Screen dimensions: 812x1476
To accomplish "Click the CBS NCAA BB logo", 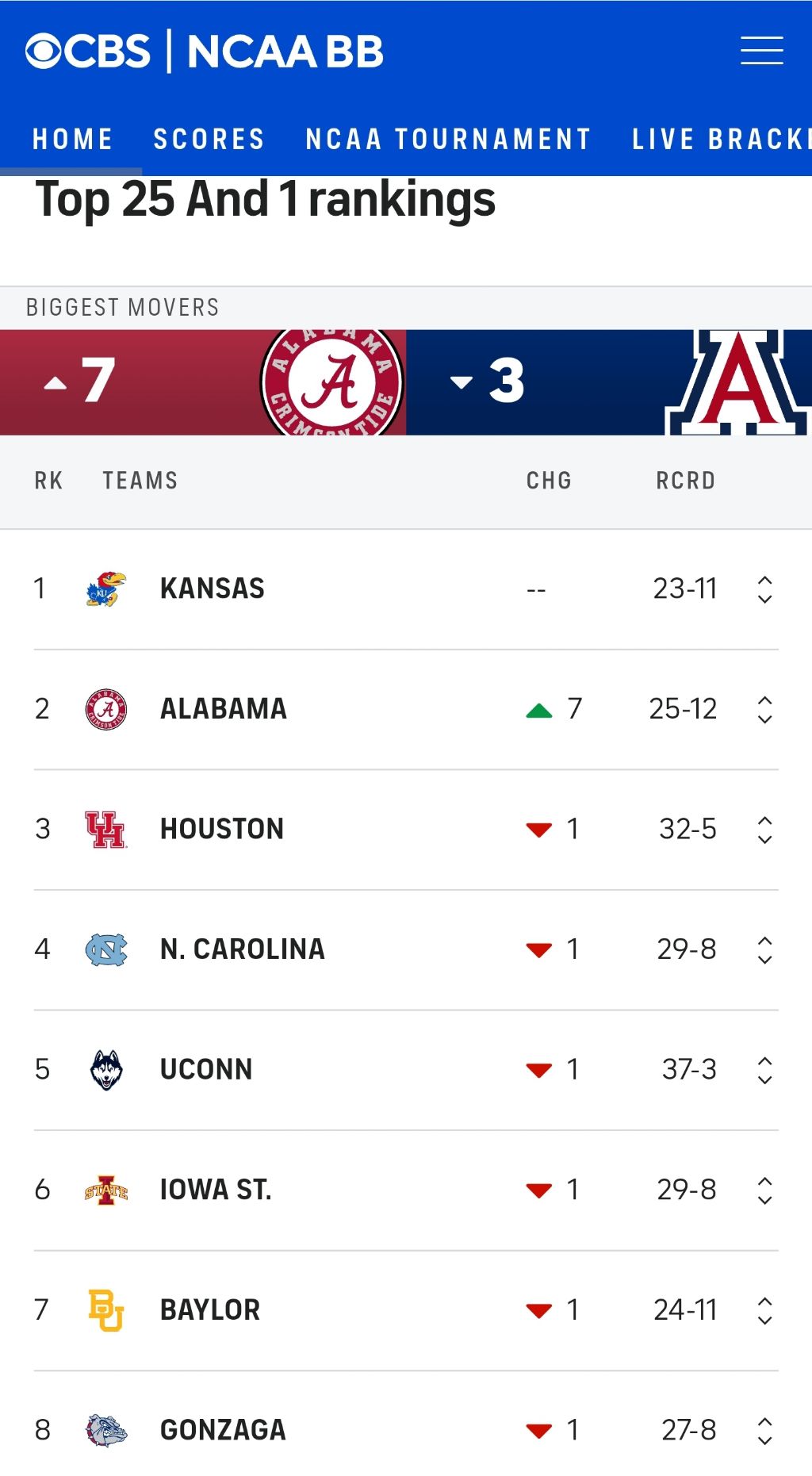I will [205, 52].
